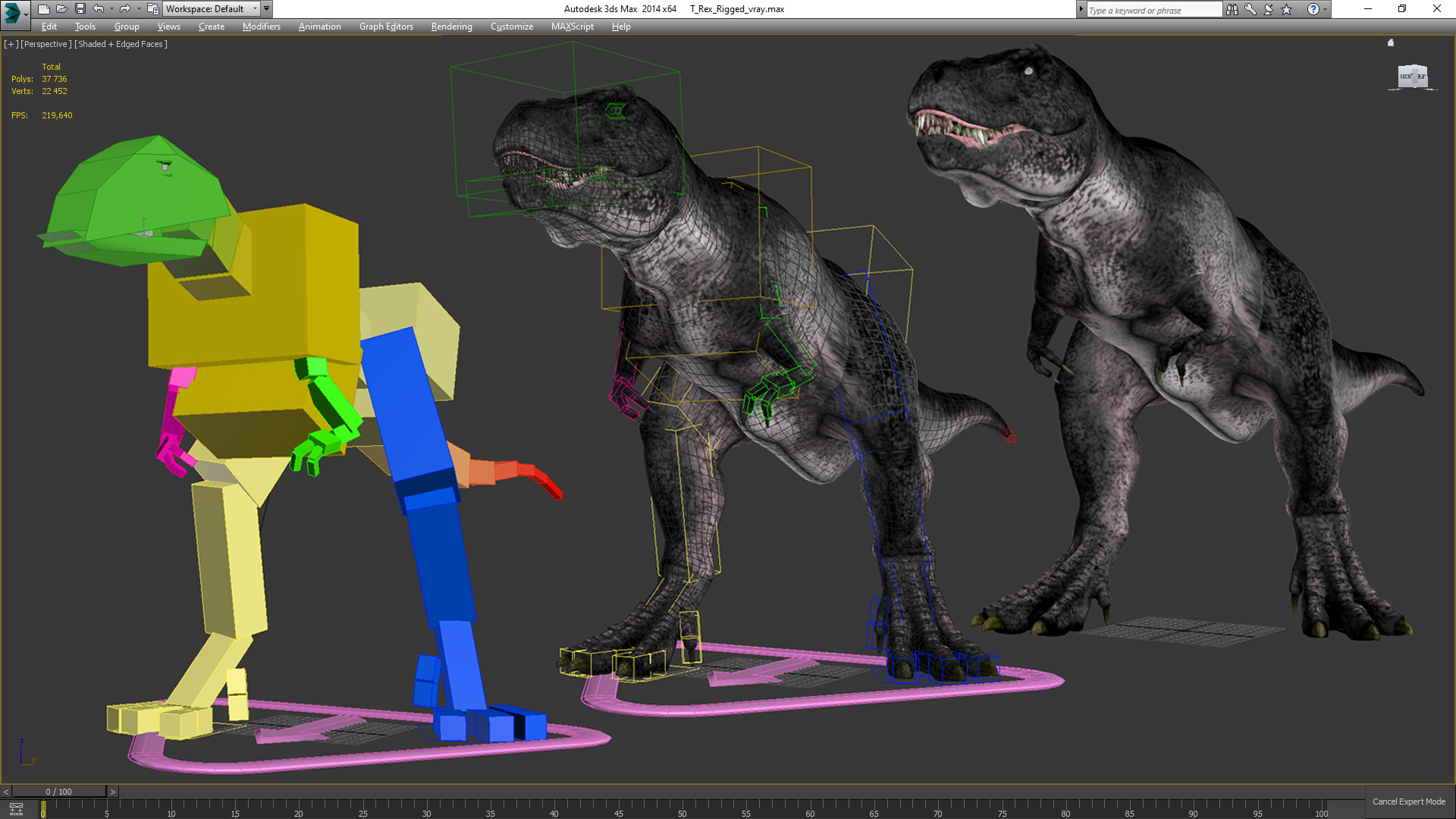
Task: Open the Views menu
Action: click(x=169, y=27)
